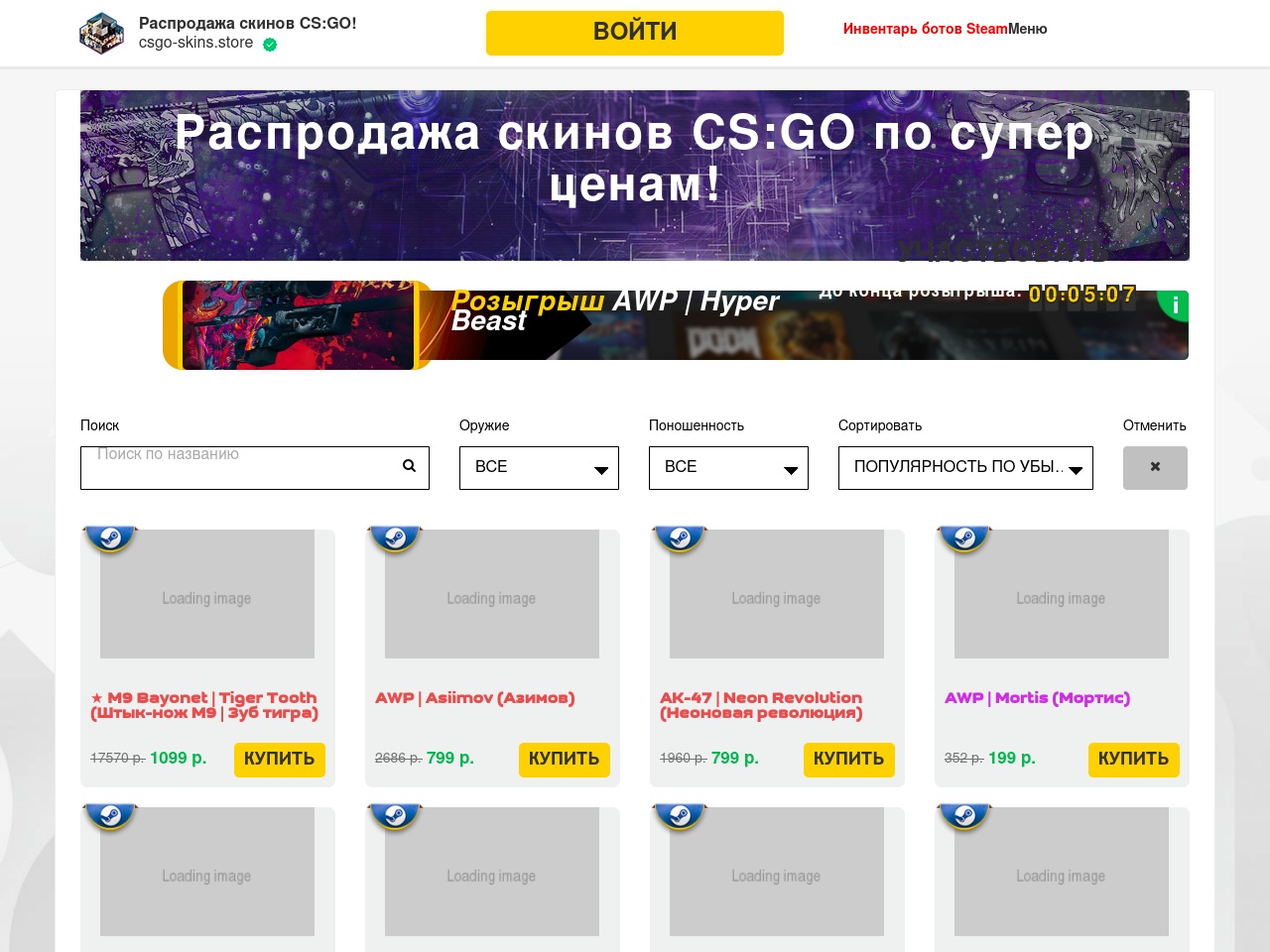Click the old price 2686 р.
This screenshot has height=952, width=1270.
[399, 759]
